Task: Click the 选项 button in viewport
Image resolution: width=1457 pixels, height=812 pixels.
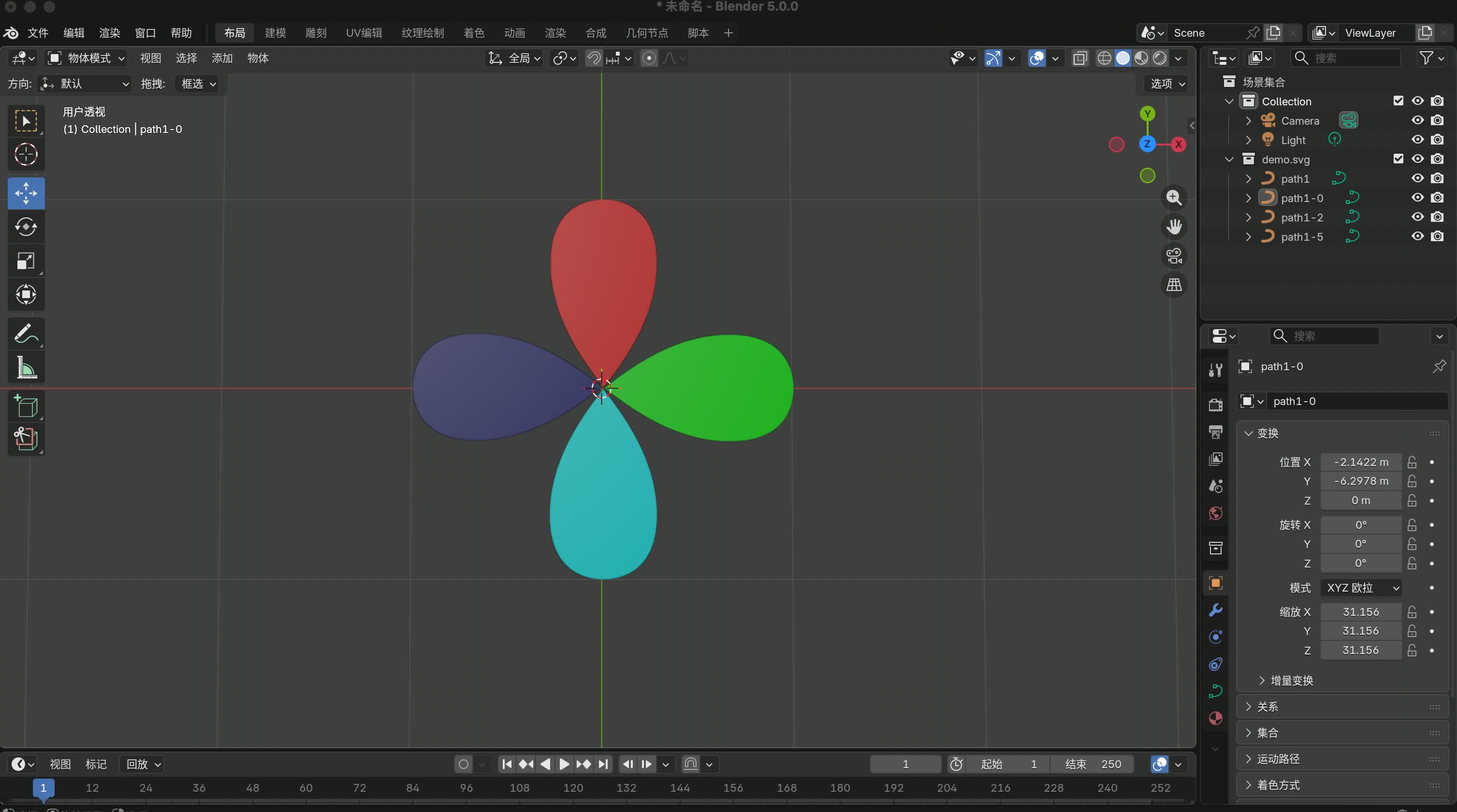Action: (x=1167, y=84)
